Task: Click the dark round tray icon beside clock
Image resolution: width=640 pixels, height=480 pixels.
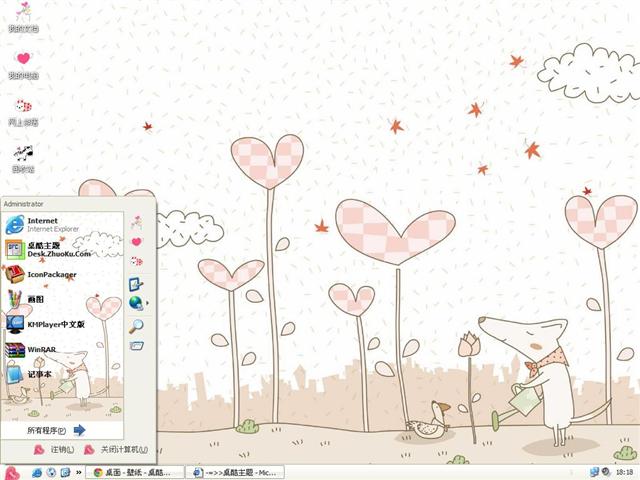Action: pyautogui.click(x=606, y=473)
